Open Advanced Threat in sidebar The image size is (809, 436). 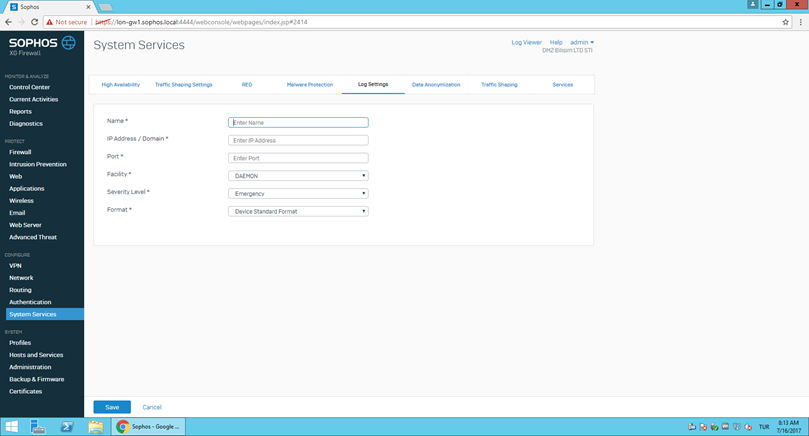pyautogui.click(x=33, y=237)
